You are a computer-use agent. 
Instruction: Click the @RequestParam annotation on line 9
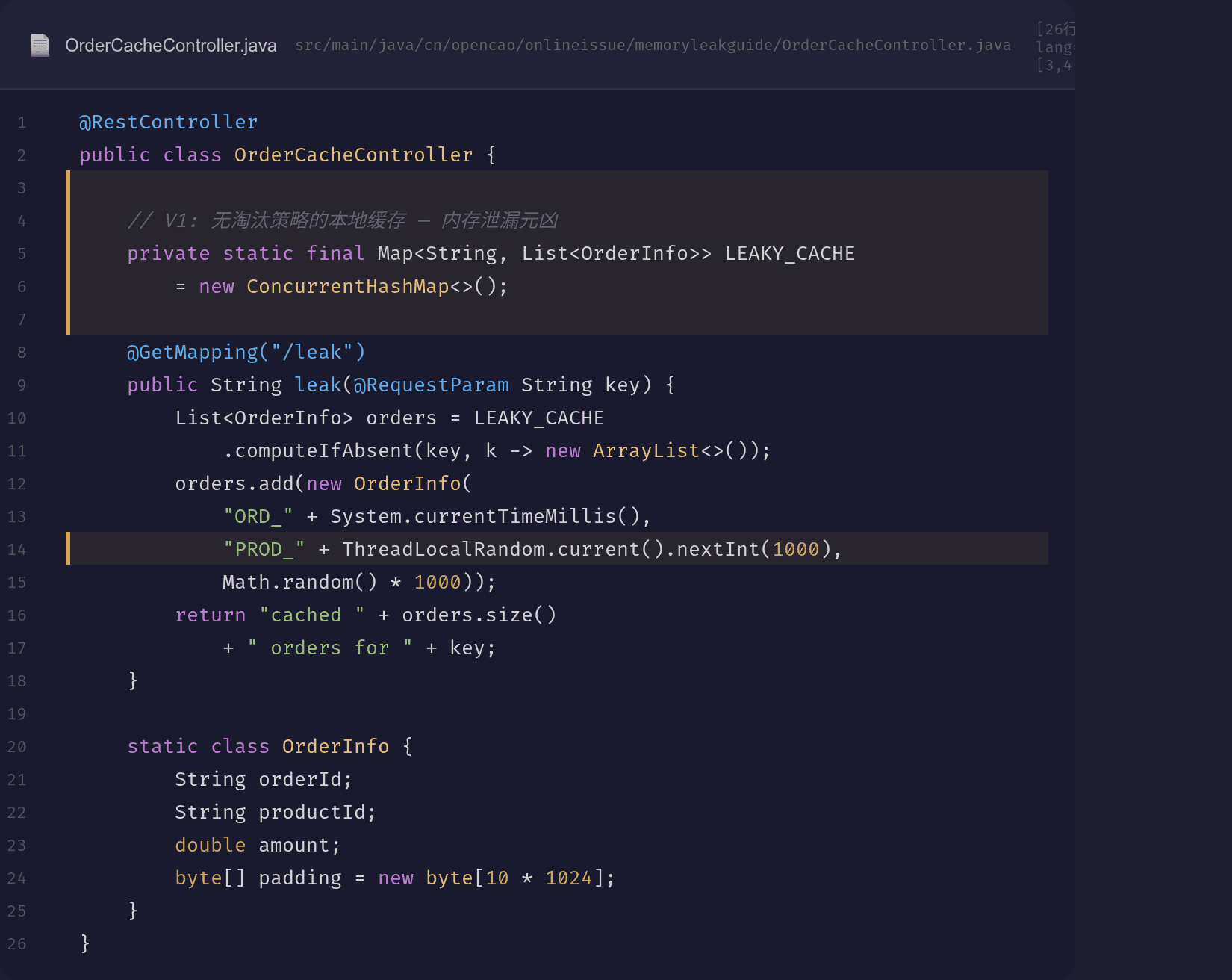432,385
